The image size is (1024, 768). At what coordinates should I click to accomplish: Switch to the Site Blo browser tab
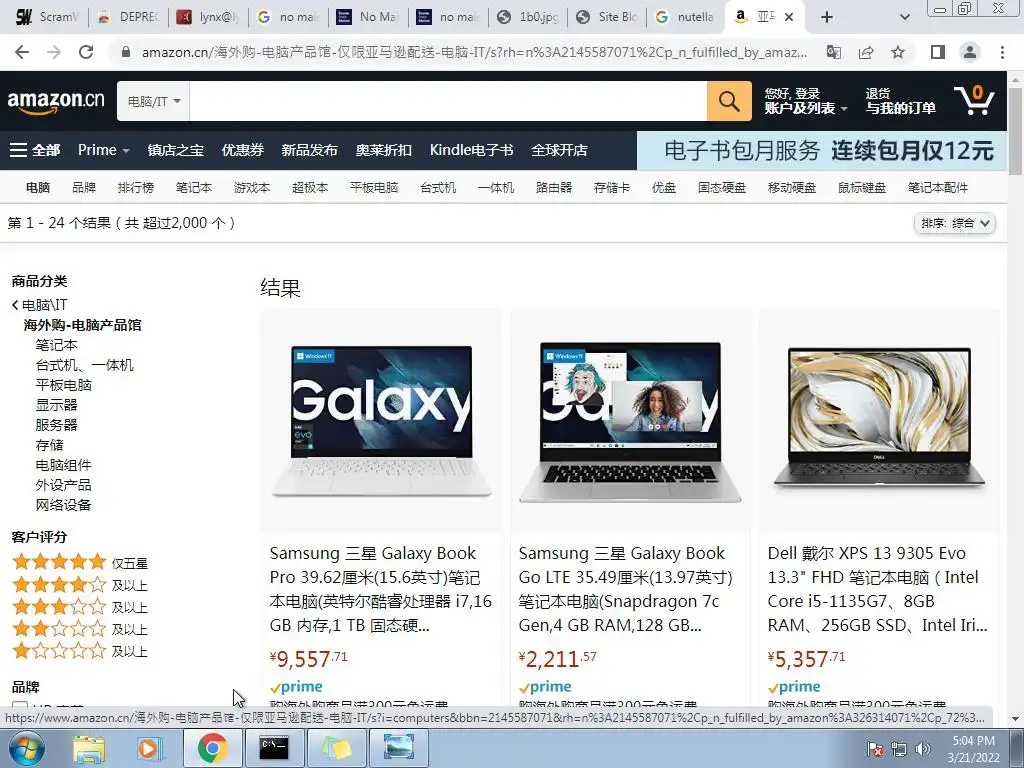pos(608,17)
